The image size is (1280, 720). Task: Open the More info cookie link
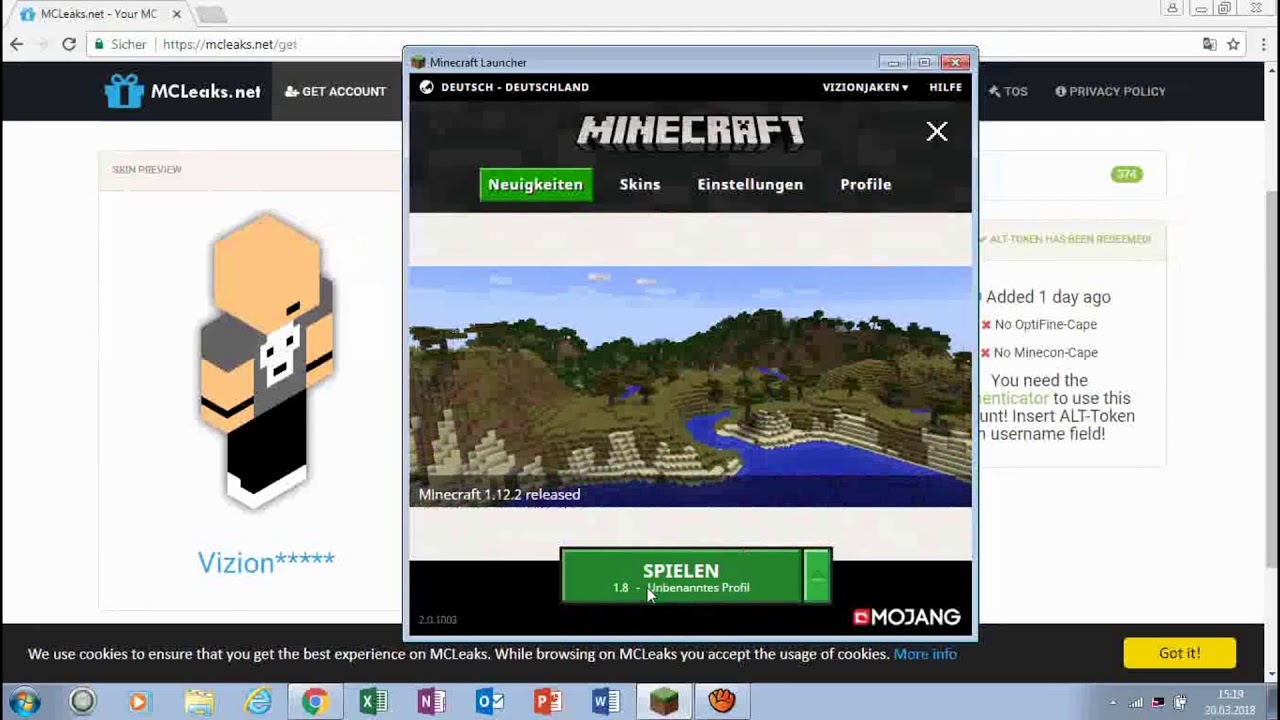tap(925, 654)
